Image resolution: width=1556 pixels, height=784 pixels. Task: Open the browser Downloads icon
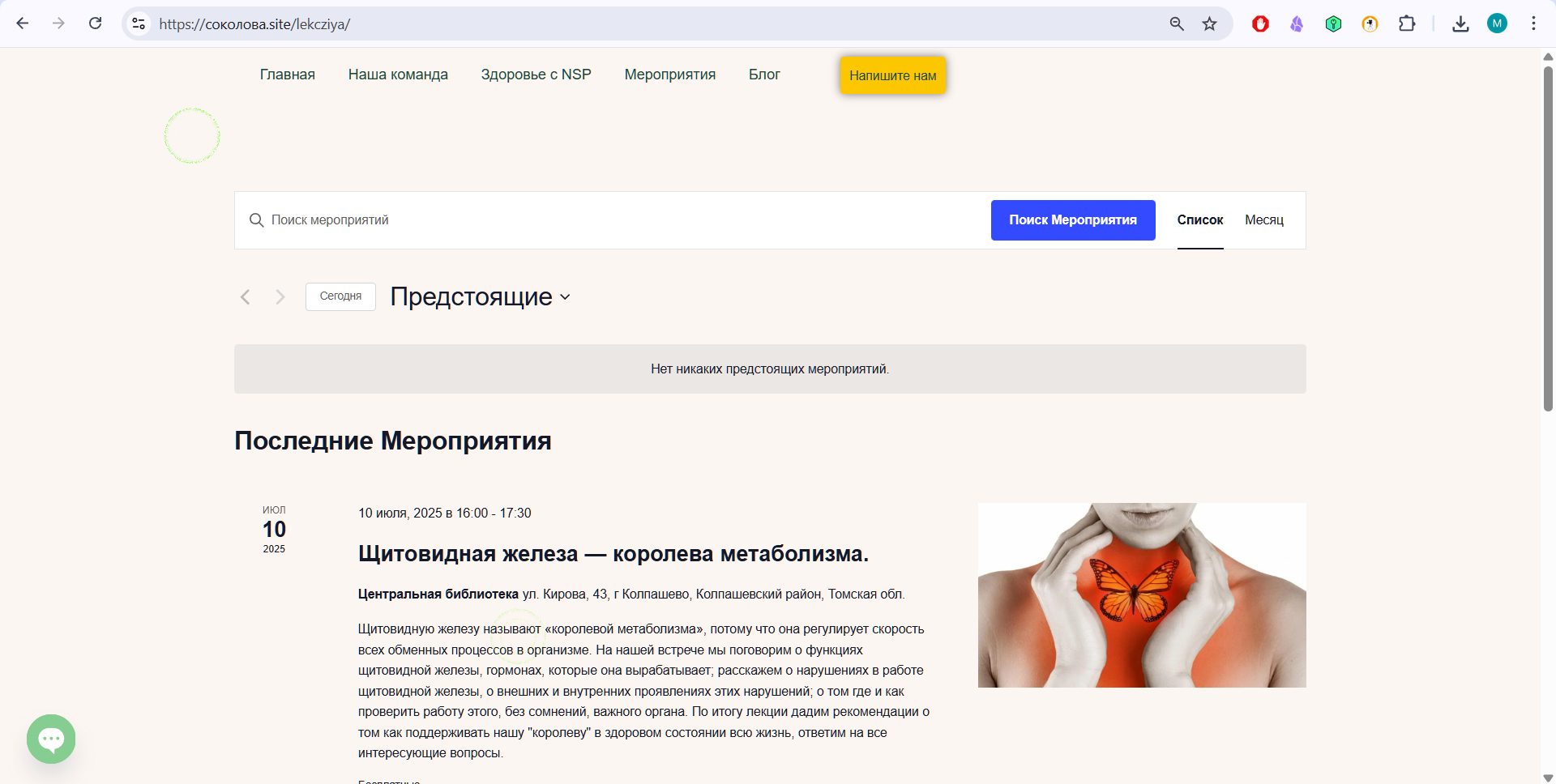coord(1460,23)
